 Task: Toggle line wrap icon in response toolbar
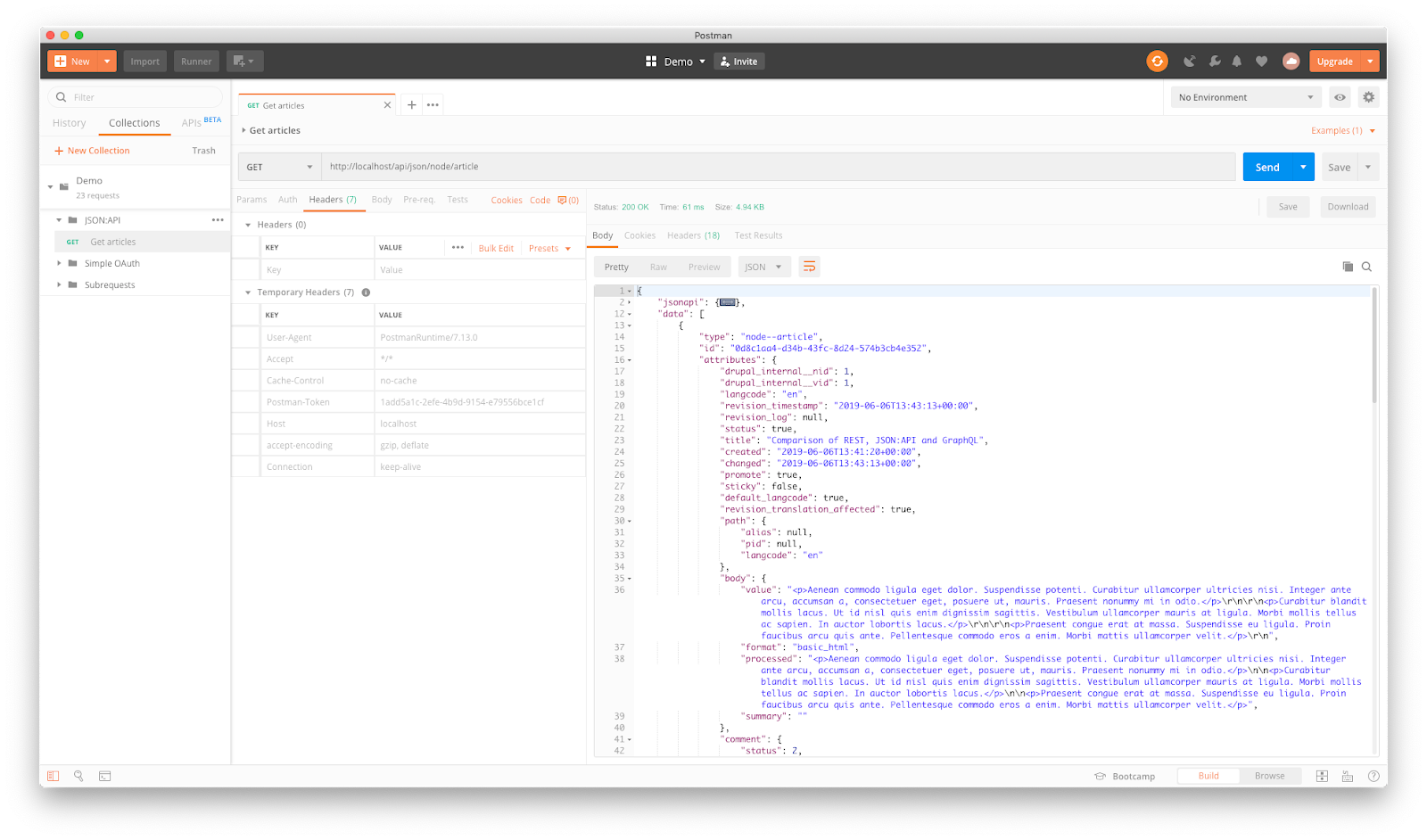809,267
